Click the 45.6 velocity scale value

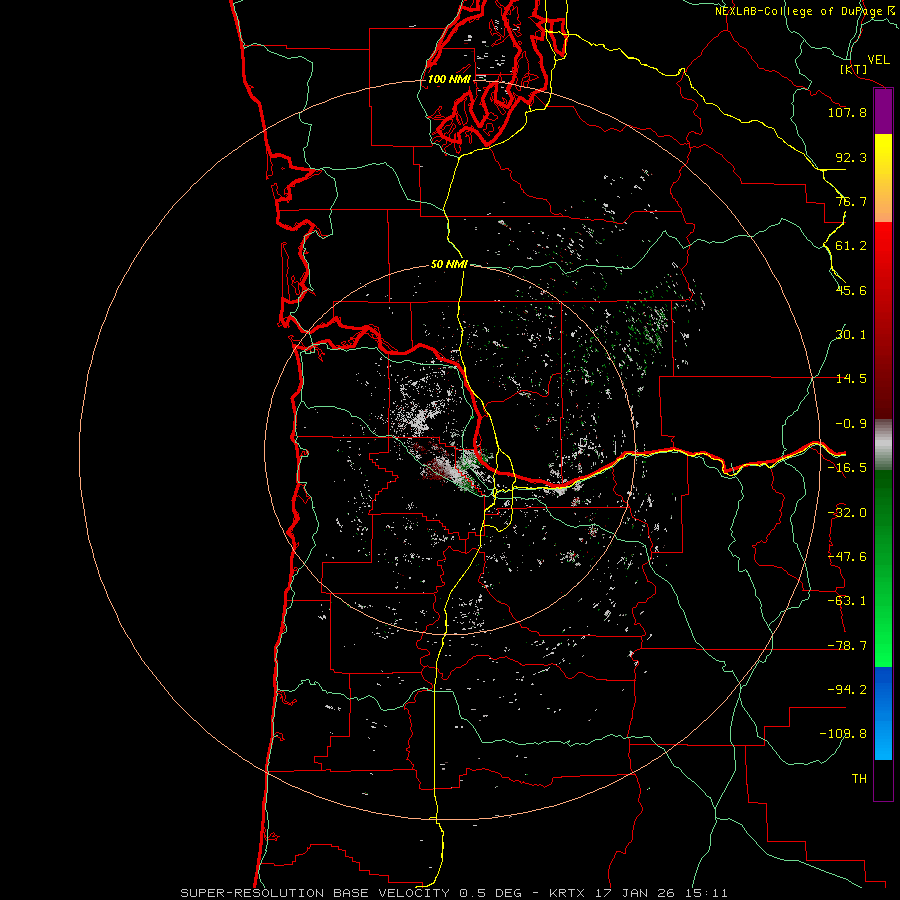[x=851, y=290]
